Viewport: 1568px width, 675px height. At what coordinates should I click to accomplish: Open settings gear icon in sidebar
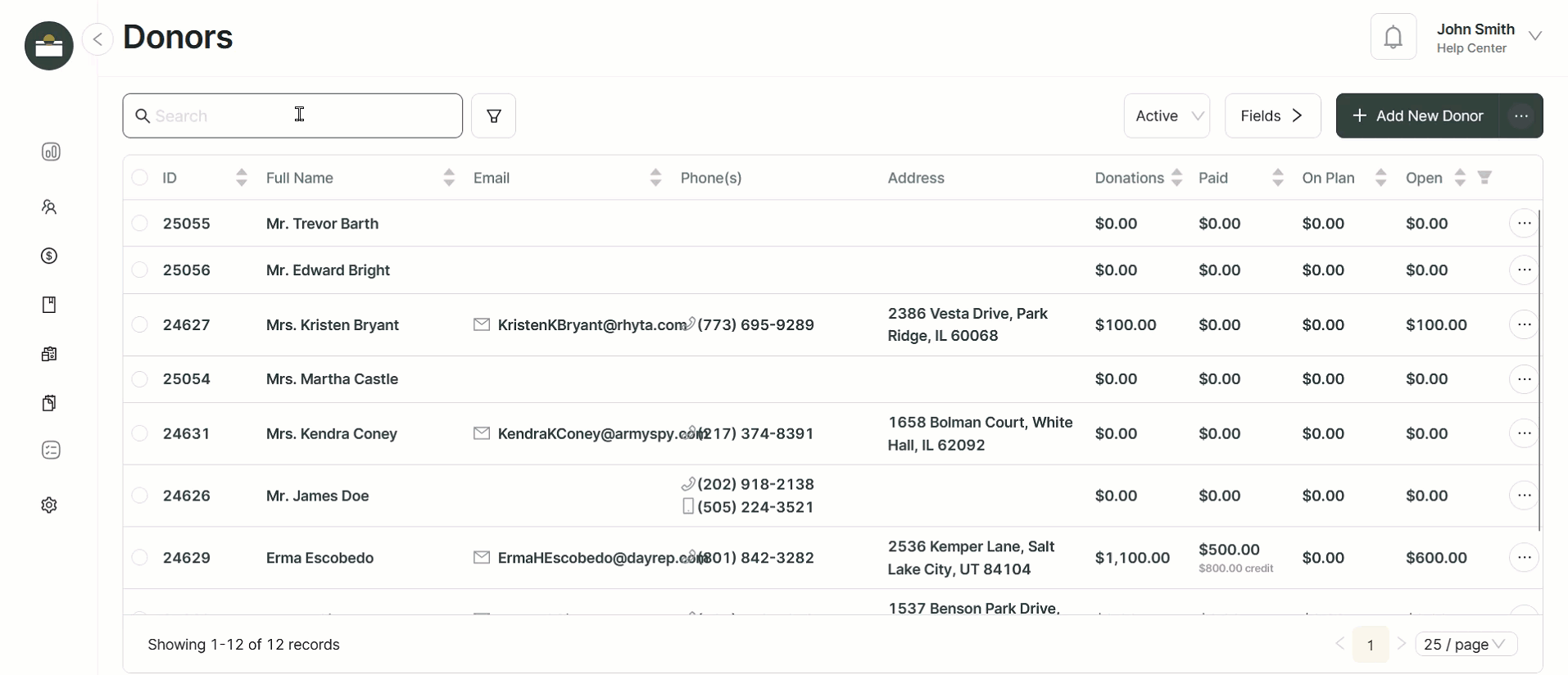tap(49, 505)
